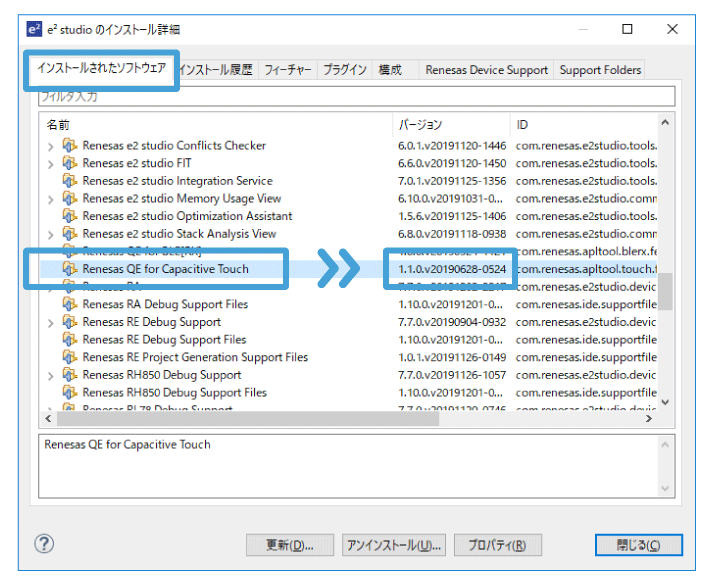Viewport: 714px width, 586px height.
Task: Switch to the インストール履歴 tab
Action: coord(218,70)
